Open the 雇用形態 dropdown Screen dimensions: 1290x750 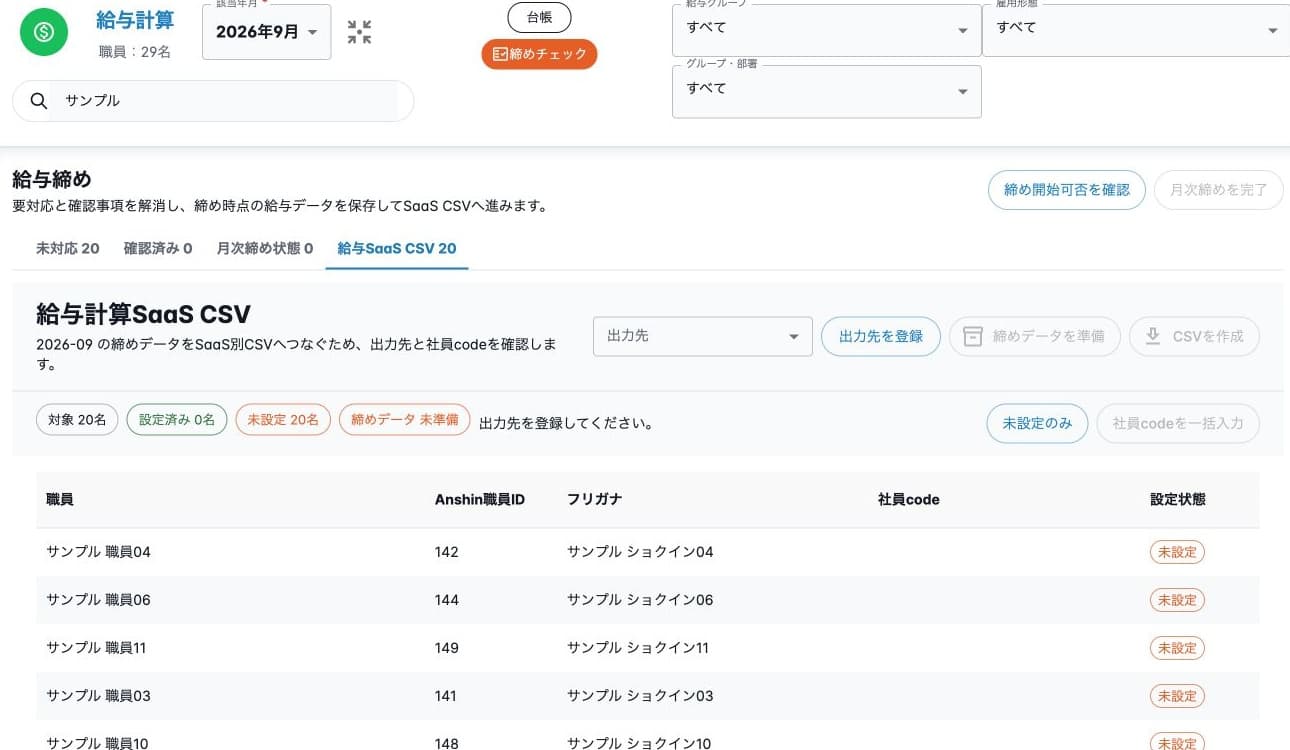(x=1136, y=29)
